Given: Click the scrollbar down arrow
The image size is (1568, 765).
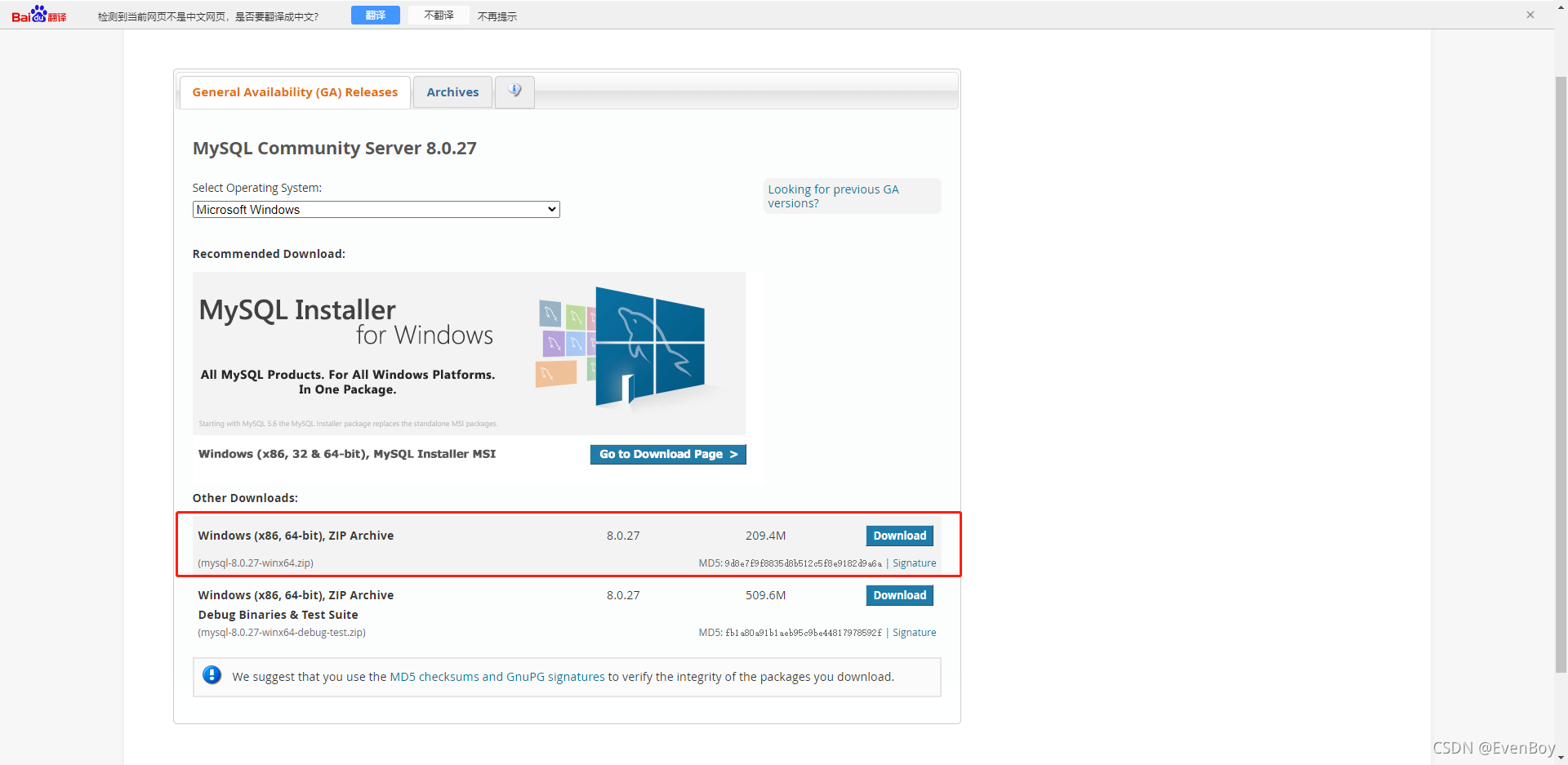Looking at the screenshot, I should pos(1561,758).
